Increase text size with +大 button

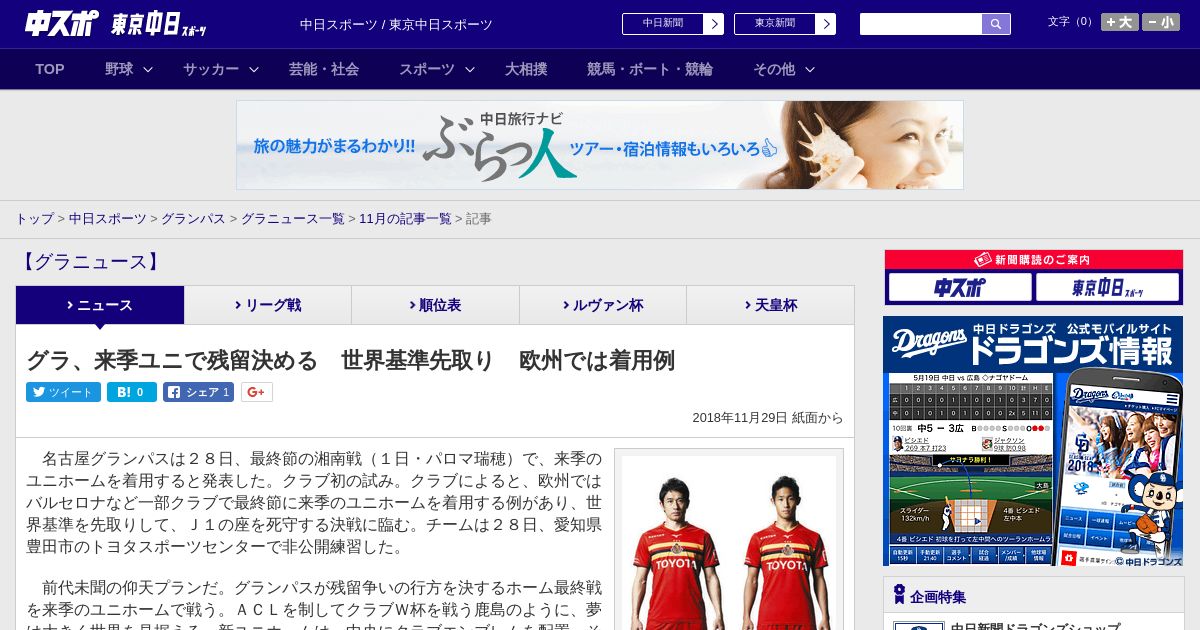coord(1120,22)
